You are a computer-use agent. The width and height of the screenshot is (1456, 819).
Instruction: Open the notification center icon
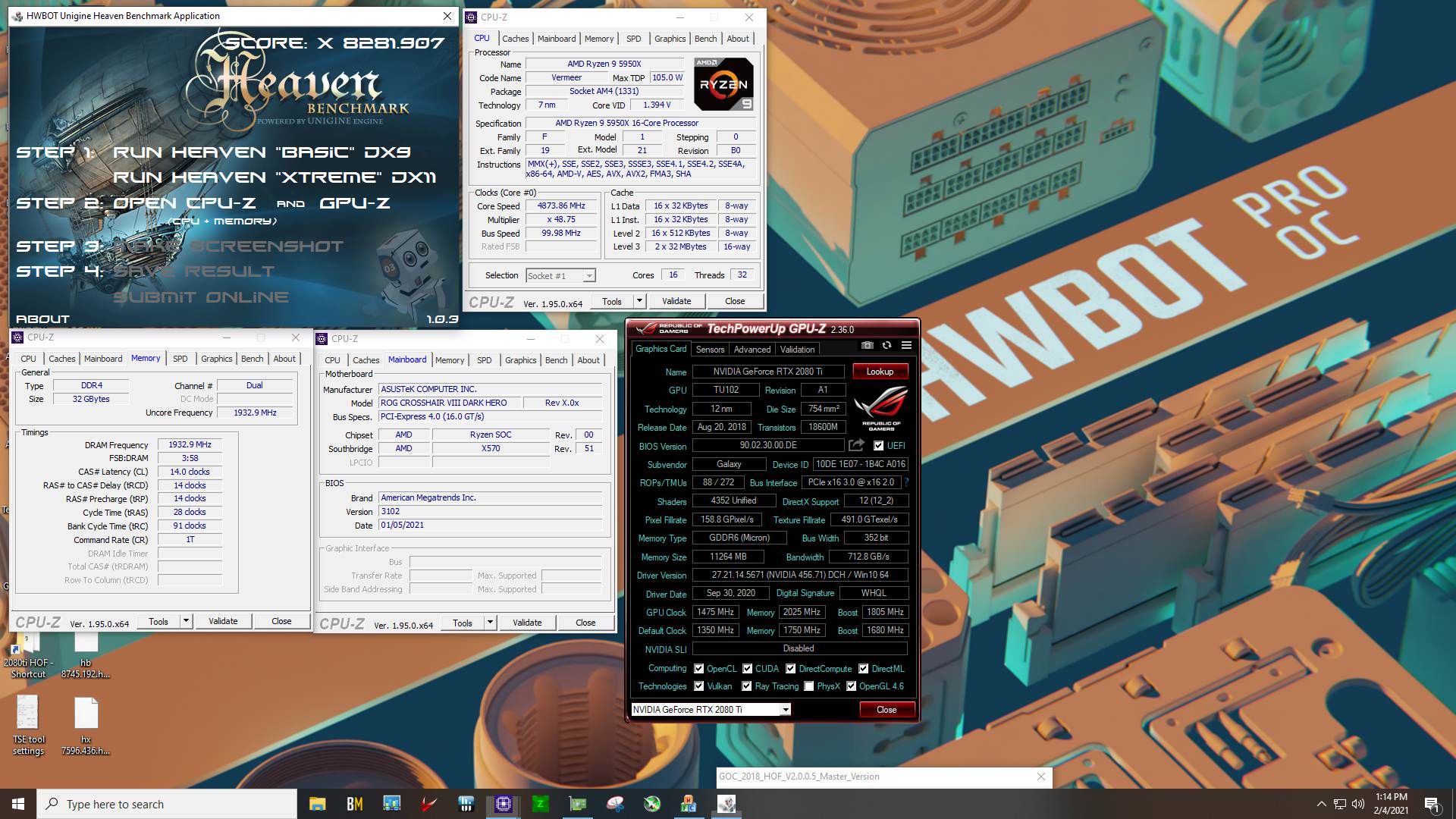(1432, 804)
